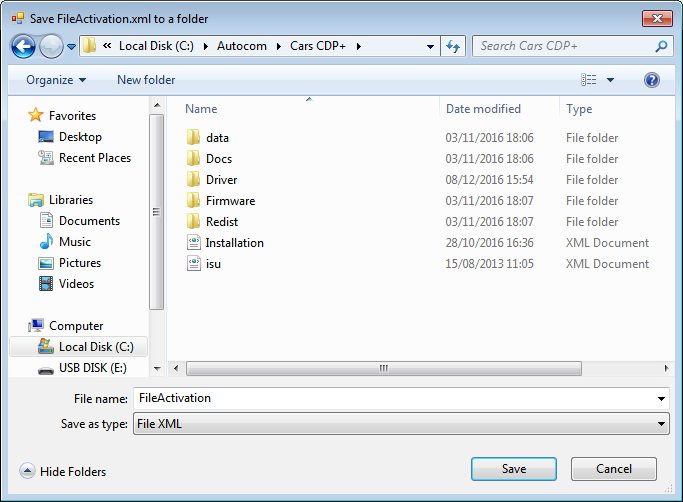The height and width of the screenshot is (502, 683).
Task: Click the Firmware folder icon
Action: [193, 200]
